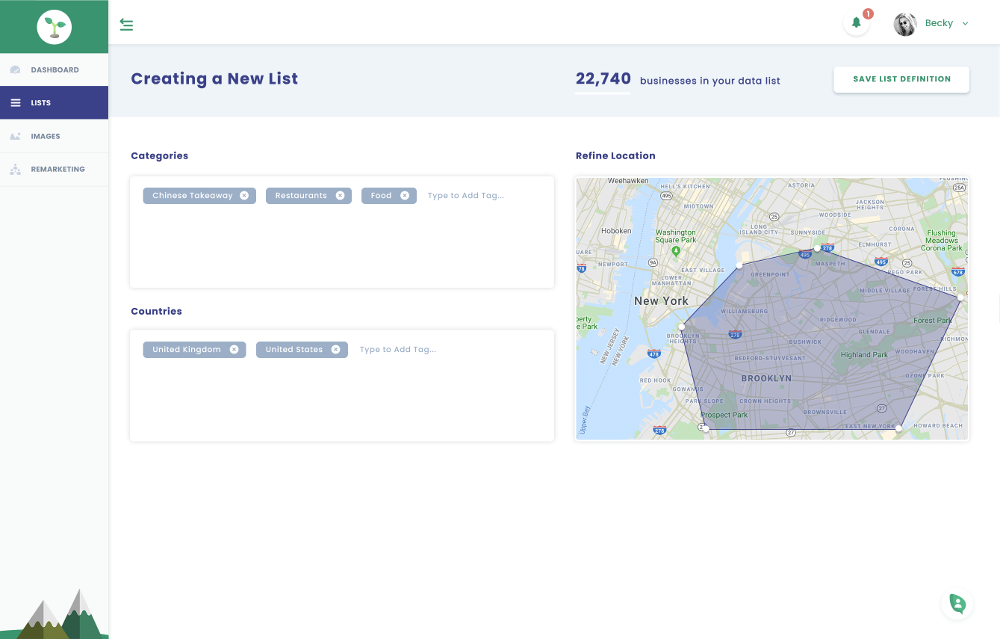Viewport: 1000px width, 639px height.
Task: Click the United Kingdom tag label
Action: pos(186,349)
